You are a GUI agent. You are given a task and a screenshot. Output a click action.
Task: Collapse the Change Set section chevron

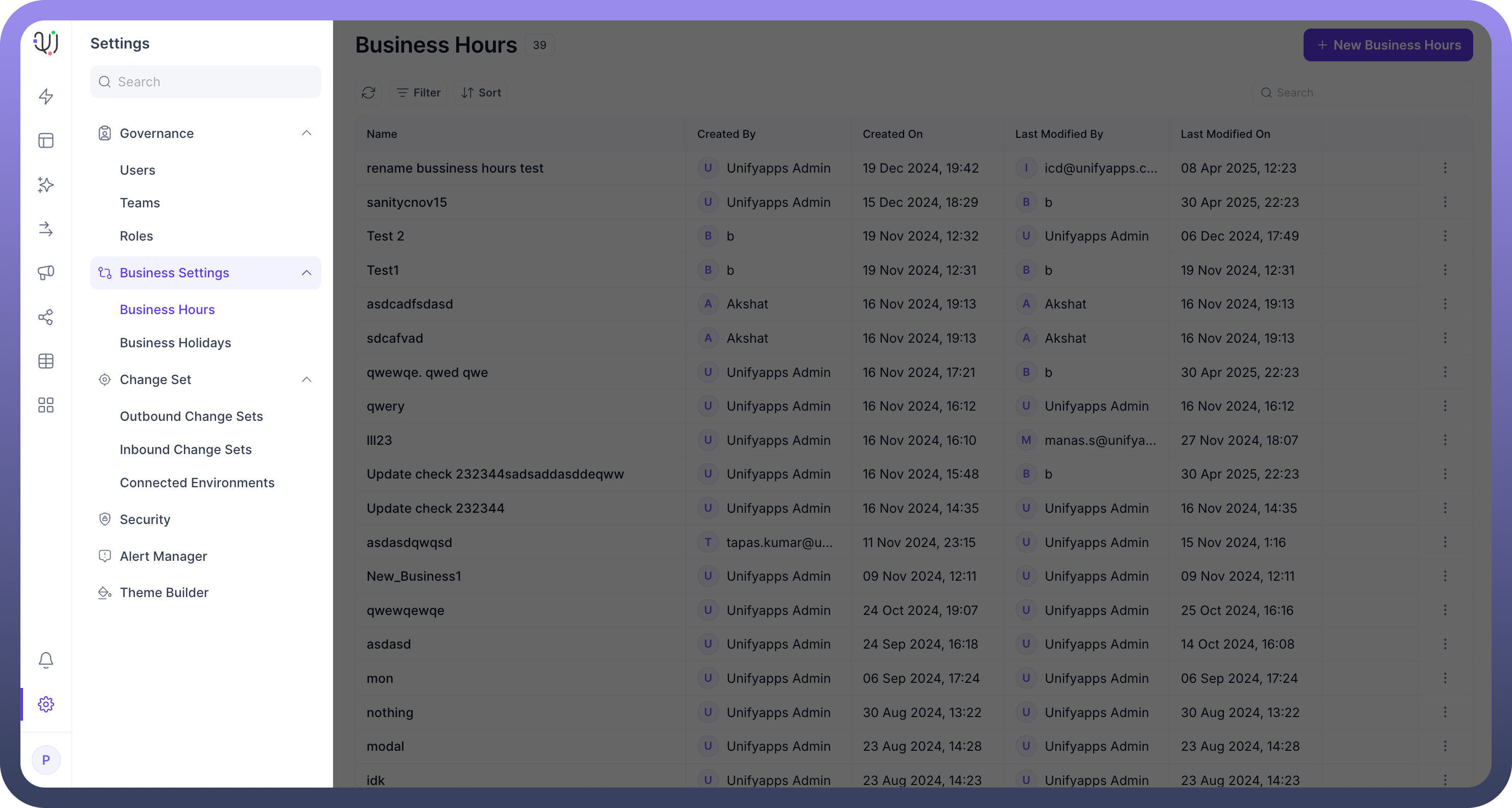pyautogui.click(x=306, y=379)
